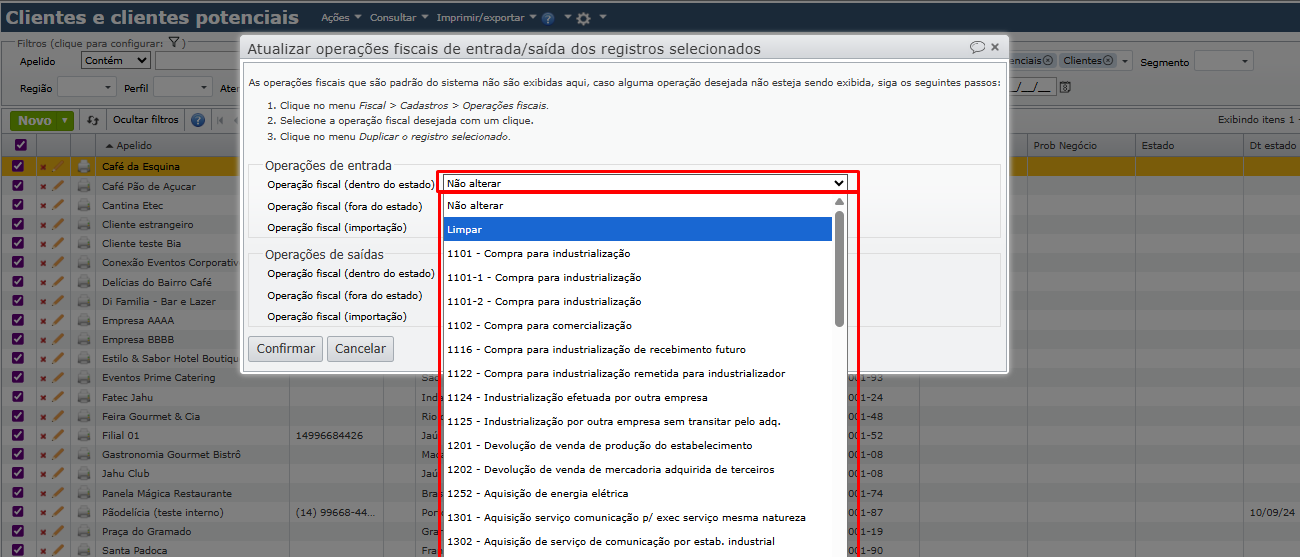Print the Praça do Gramado record
Viewport: 1300px width, 557px height.
click(x=84, y=532)
